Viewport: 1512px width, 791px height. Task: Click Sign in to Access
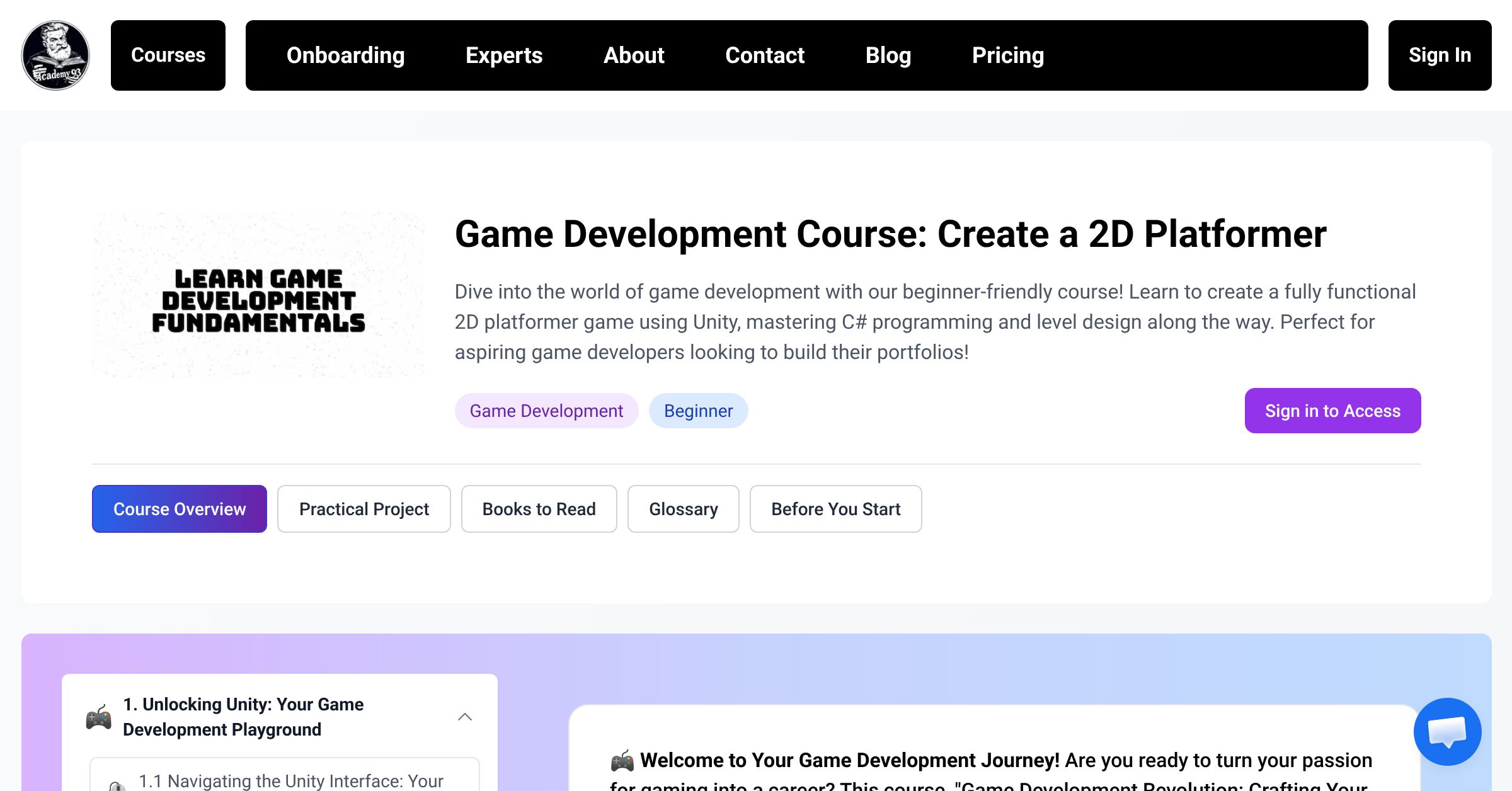(x=1333, y=411)
